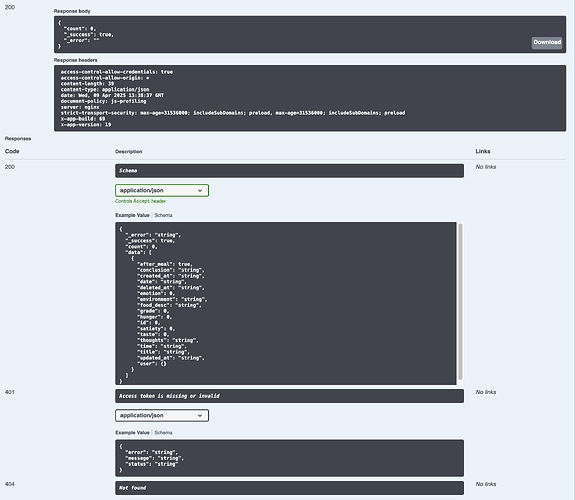Click "emotion": 0 line

pyautogui.click(x=156, y=293)
